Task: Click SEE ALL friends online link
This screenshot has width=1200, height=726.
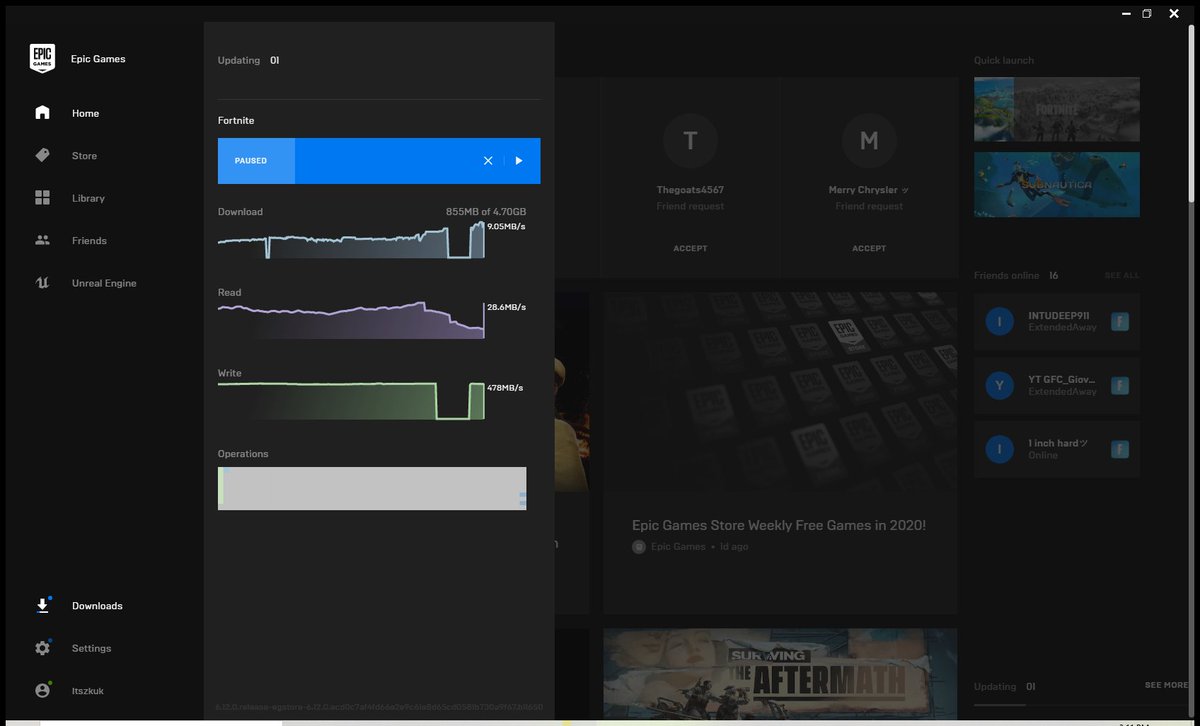Action: point(1122,275)
